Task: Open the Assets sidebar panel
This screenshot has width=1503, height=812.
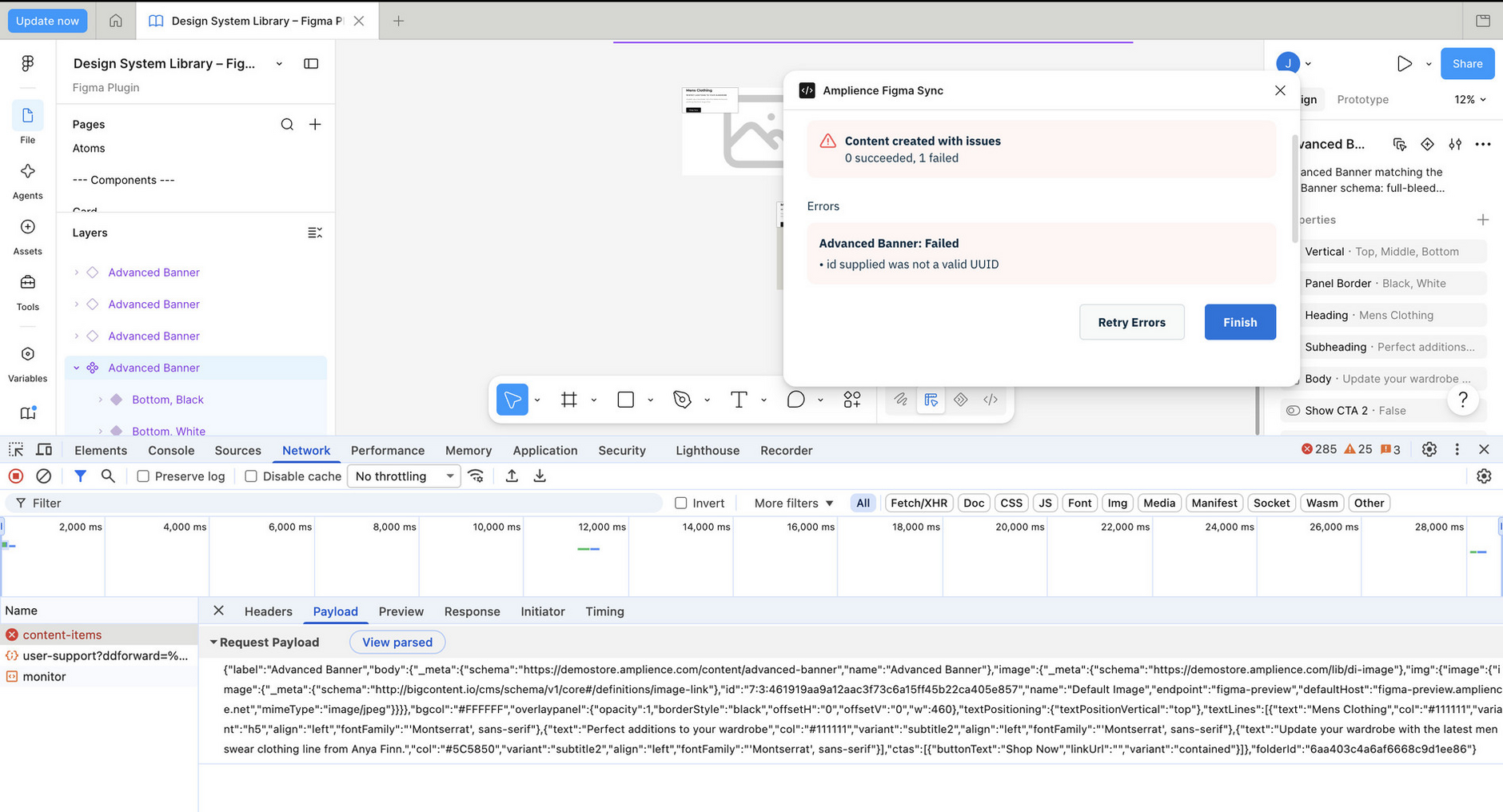Action: (x=27, y=236)
